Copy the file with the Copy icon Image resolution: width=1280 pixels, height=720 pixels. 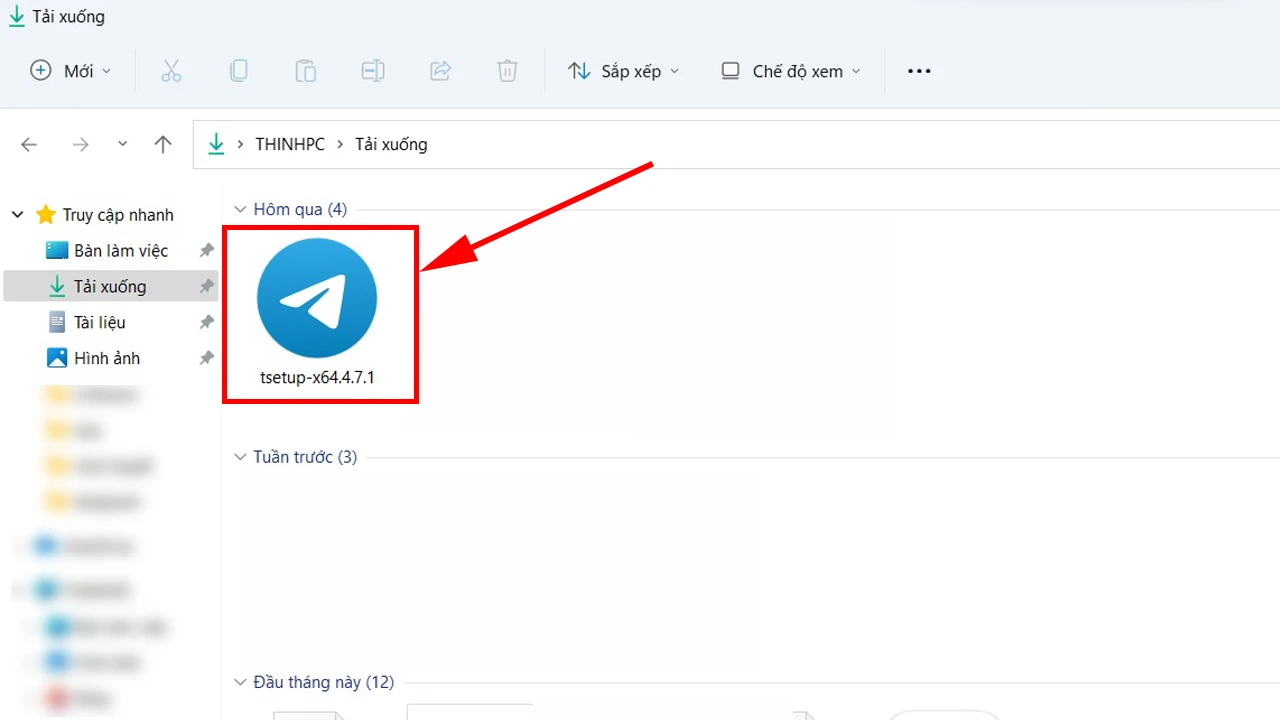(239, 70)
